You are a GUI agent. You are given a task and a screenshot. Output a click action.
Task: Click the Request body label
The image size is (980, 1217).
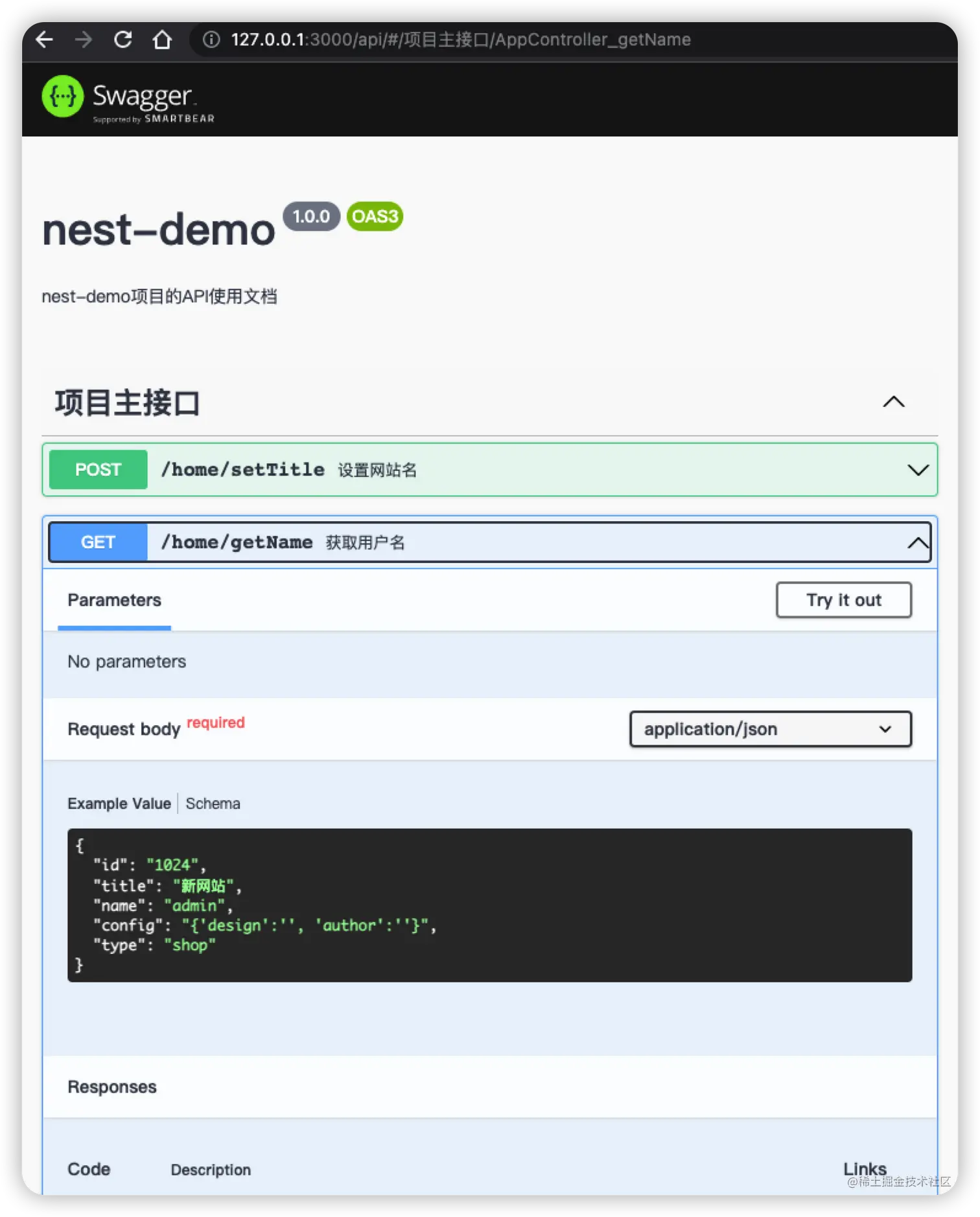(124, 729)
